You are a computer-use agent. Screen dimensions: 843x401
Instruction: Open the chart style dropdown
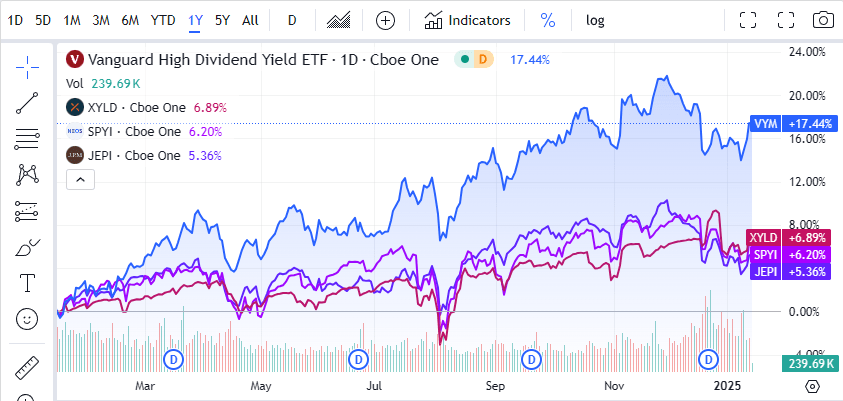[339, 20]
